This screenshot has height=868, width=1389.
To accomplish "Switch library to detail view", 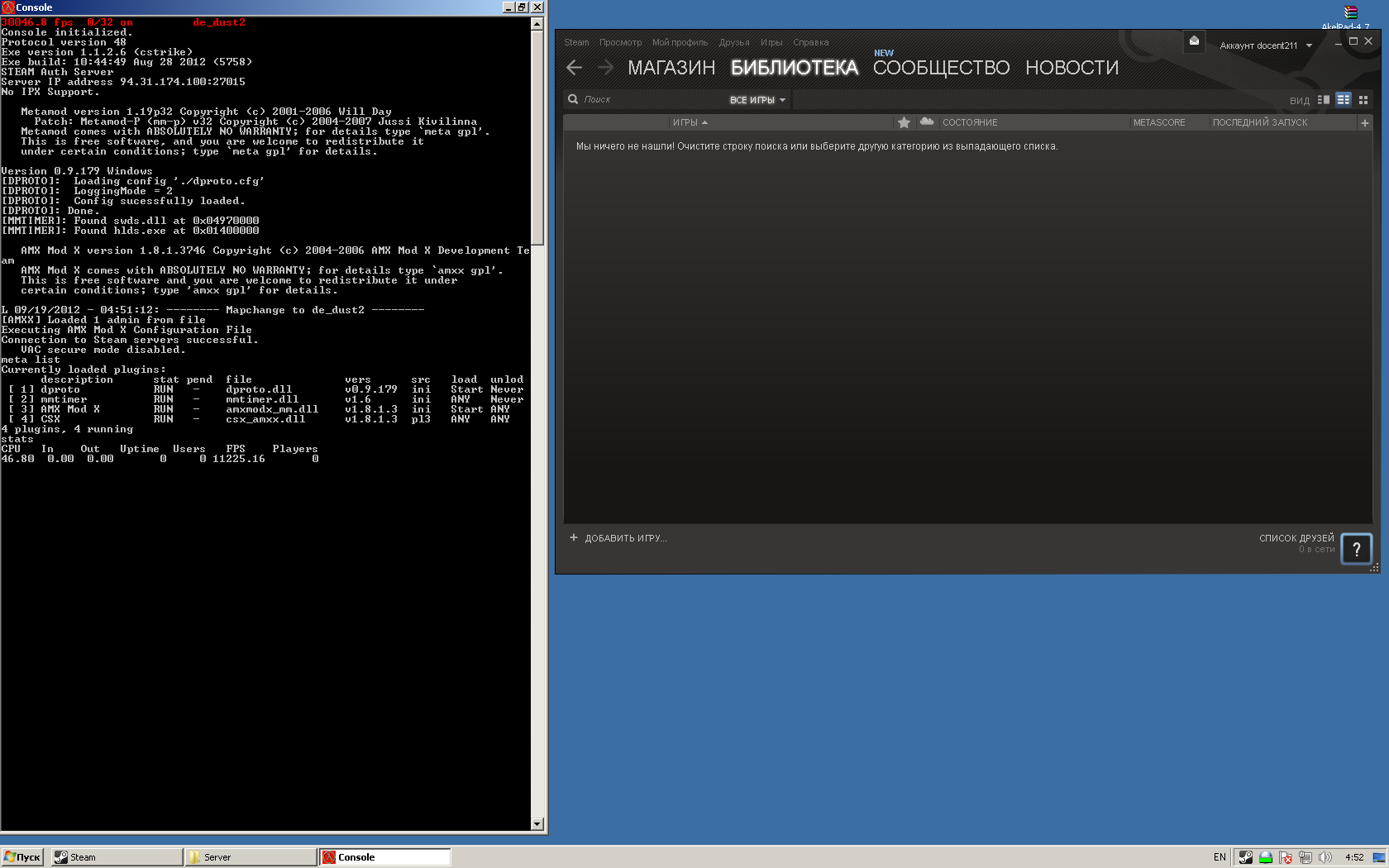I will [x=1324, y=100].
